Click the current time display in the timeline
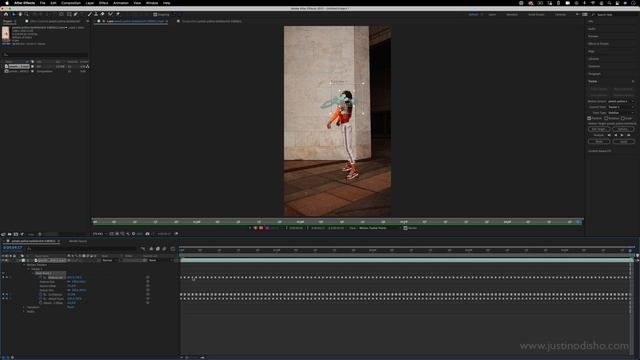The image size is (640, 360). click(13, 248)
